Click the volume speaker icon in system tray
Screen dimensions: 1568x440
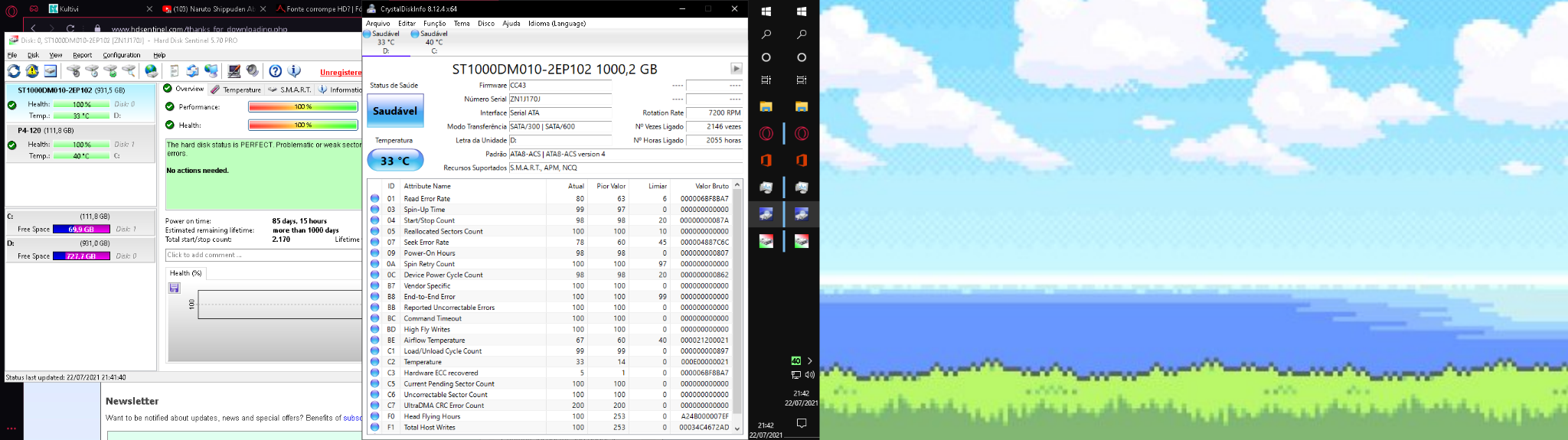(810, 375)
